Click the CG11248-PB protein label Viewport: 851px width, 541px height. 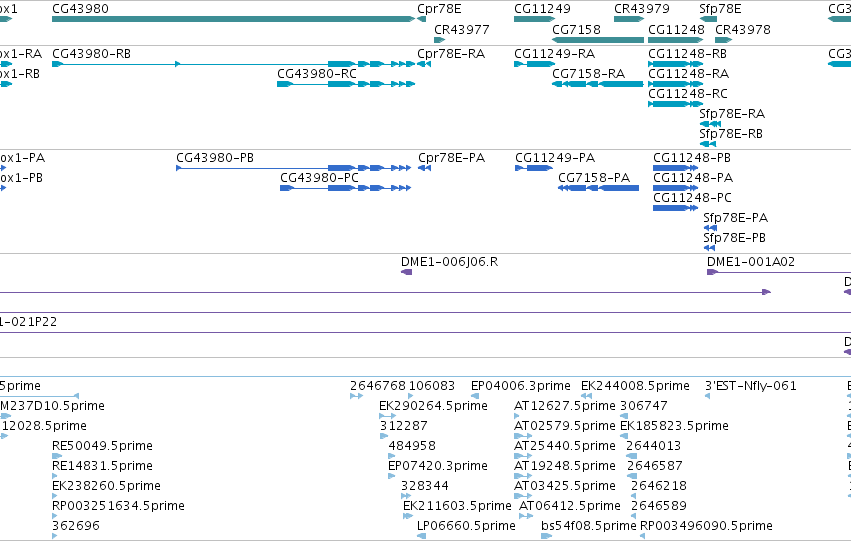click(x=692, y=158)
